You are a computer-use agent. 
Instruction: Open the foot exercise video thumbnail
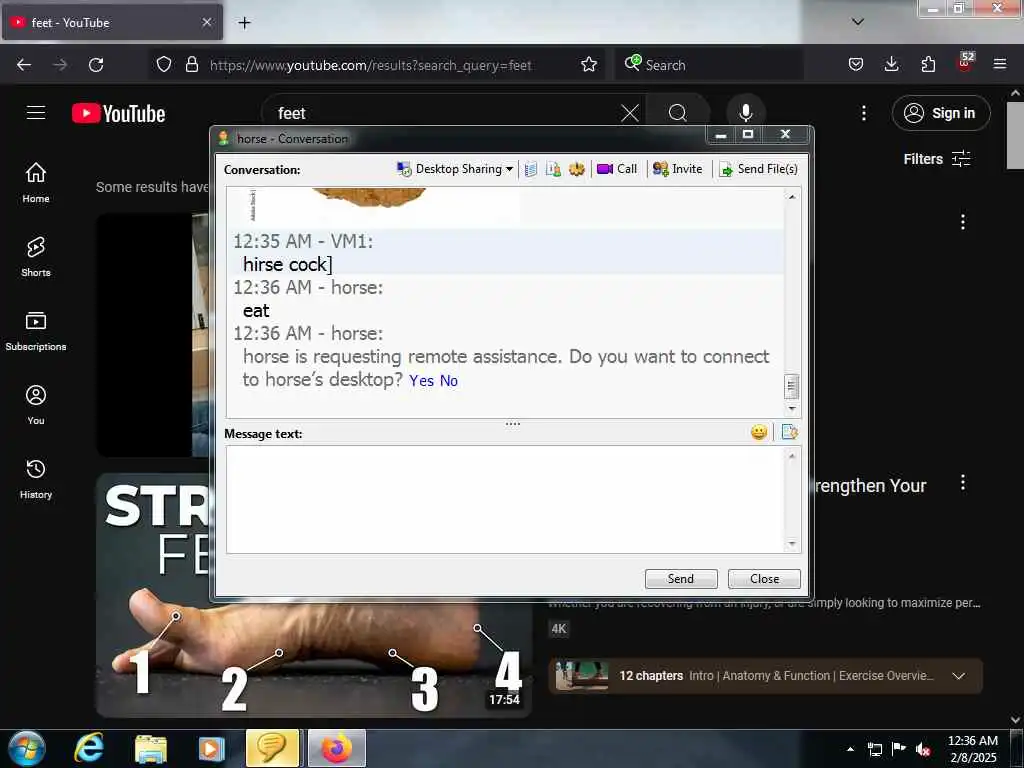[313, 660]
